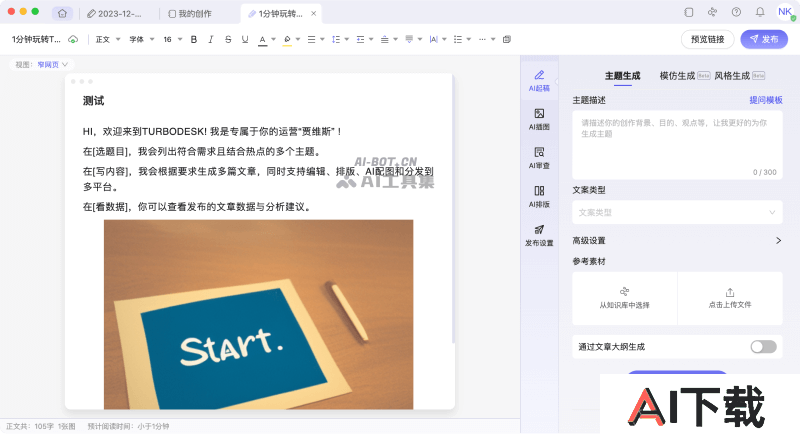800x434 pixels.
Task: Open the 提问模板 link
Action: (766, 100)
